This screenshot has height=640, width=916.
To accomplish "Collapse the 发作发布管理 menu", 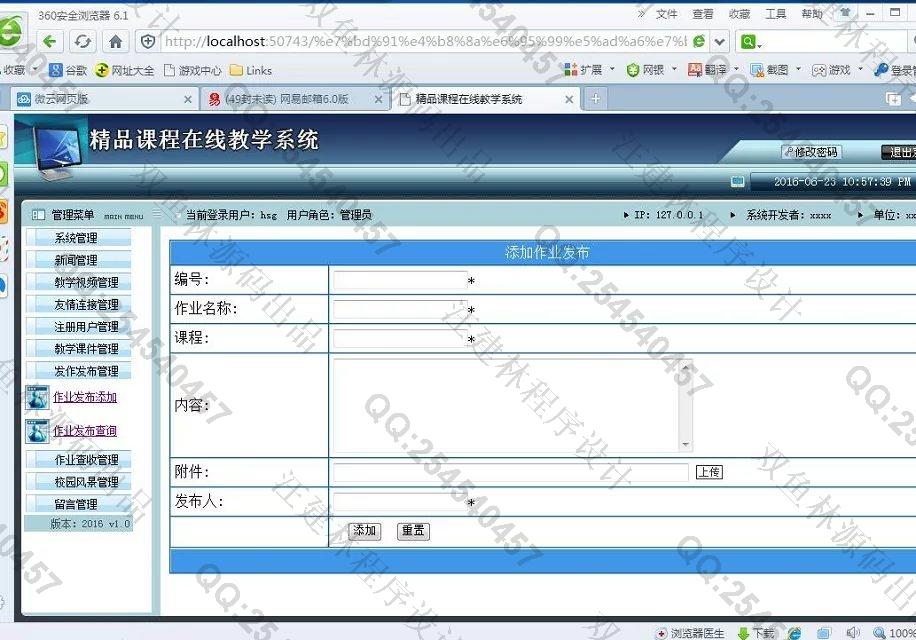I will pyautogui.click(x=78, y=371).
